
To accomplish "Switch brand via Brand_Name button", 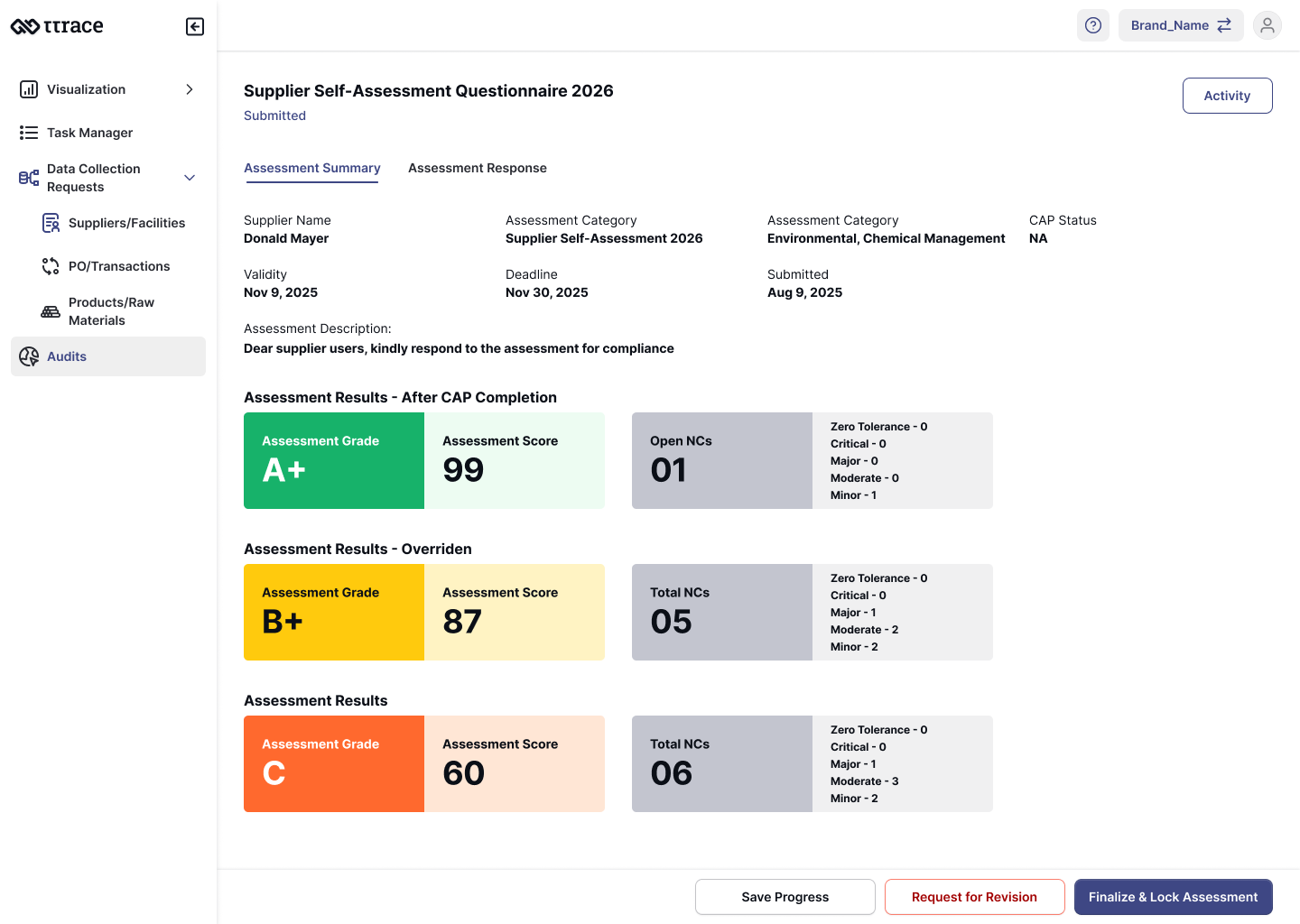I will point(1181,25).
